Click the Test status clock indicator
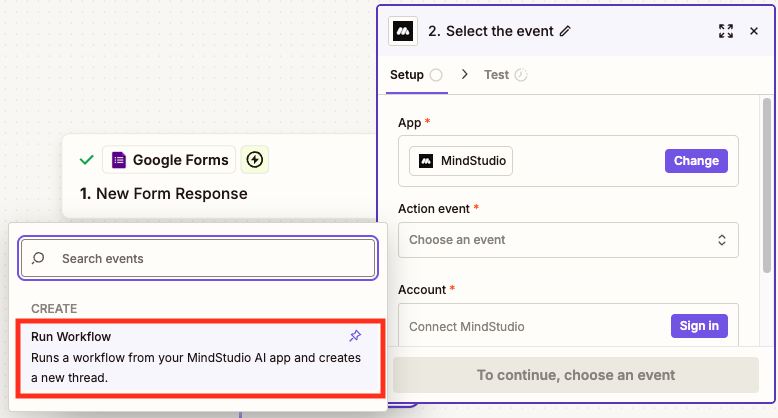This screenshot has width=778, height=418. pos(521,75)
